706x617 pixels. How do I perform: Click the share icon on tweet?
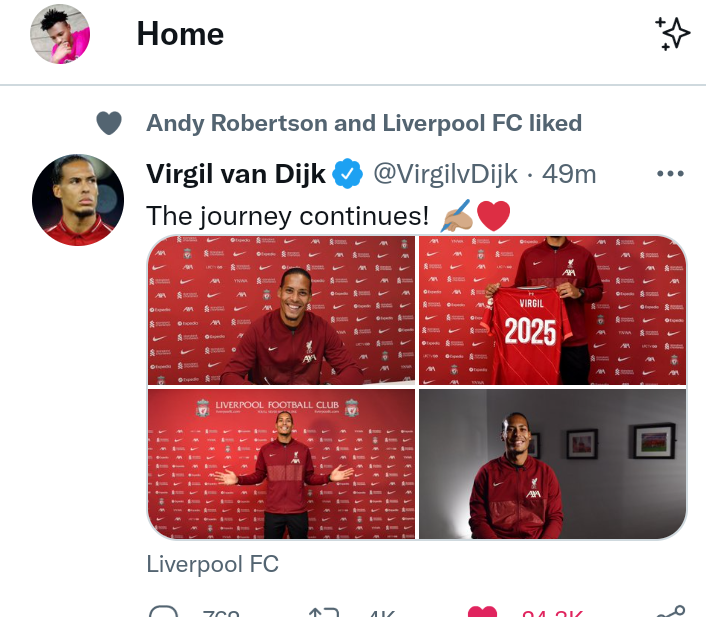(671, 611)
